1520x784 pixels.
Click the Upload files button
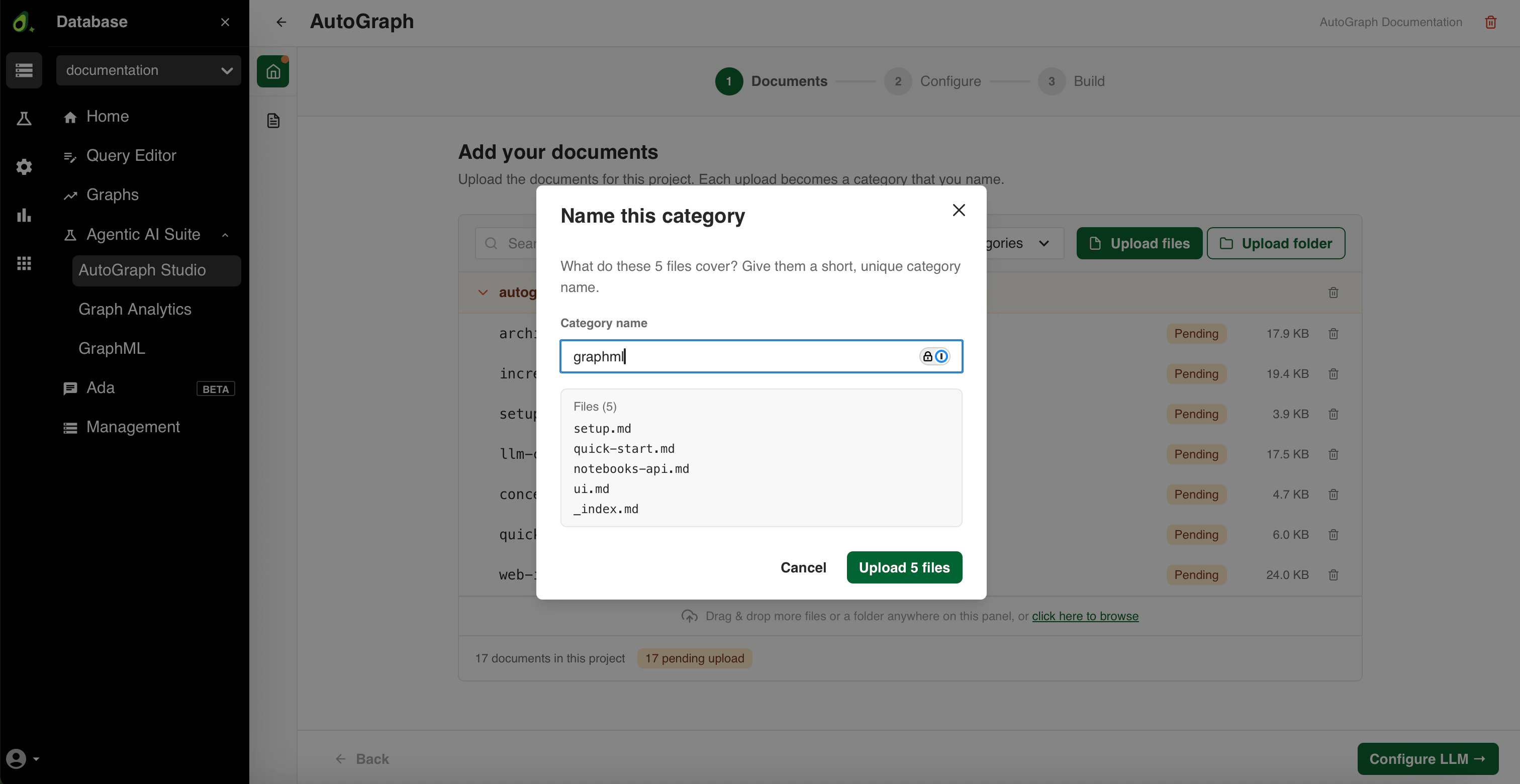[1139, 243]
